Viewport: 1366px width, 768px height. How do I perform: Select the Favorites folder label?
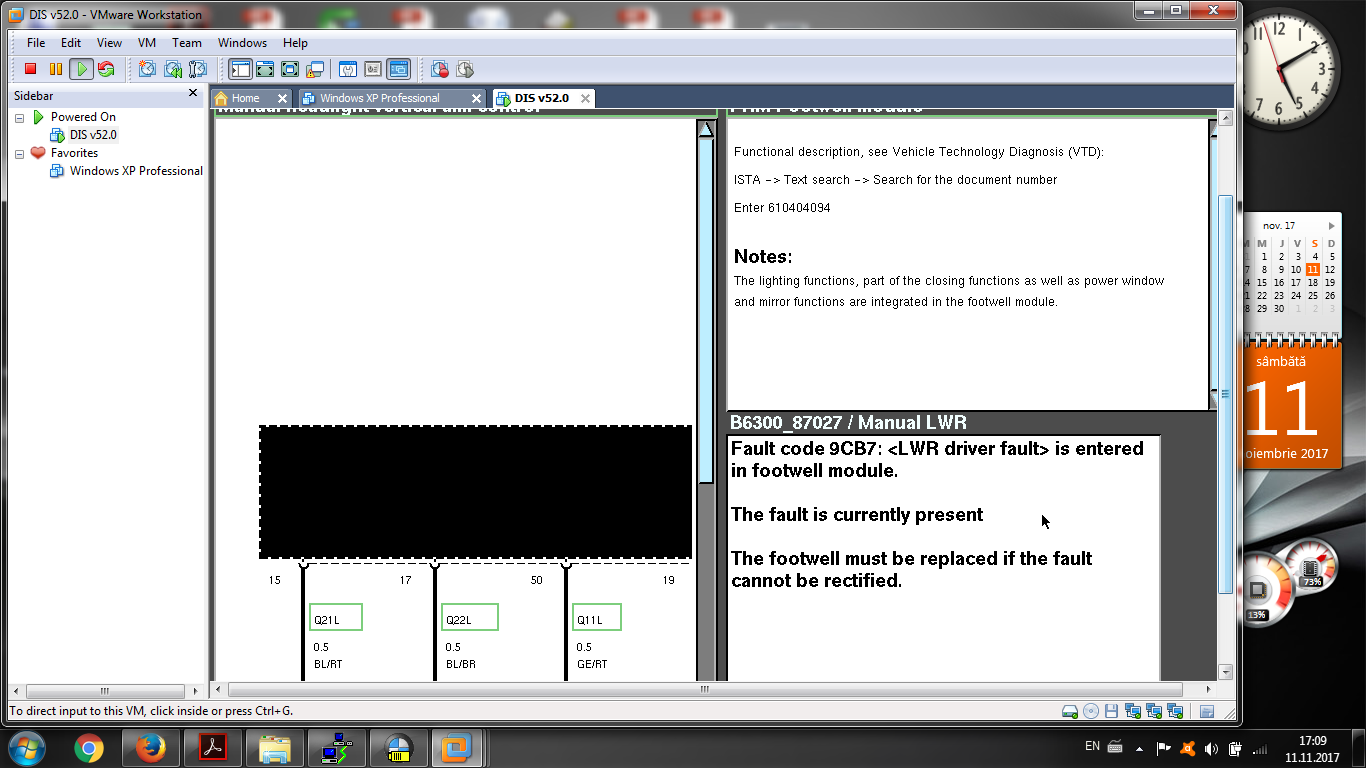[74, 153]
